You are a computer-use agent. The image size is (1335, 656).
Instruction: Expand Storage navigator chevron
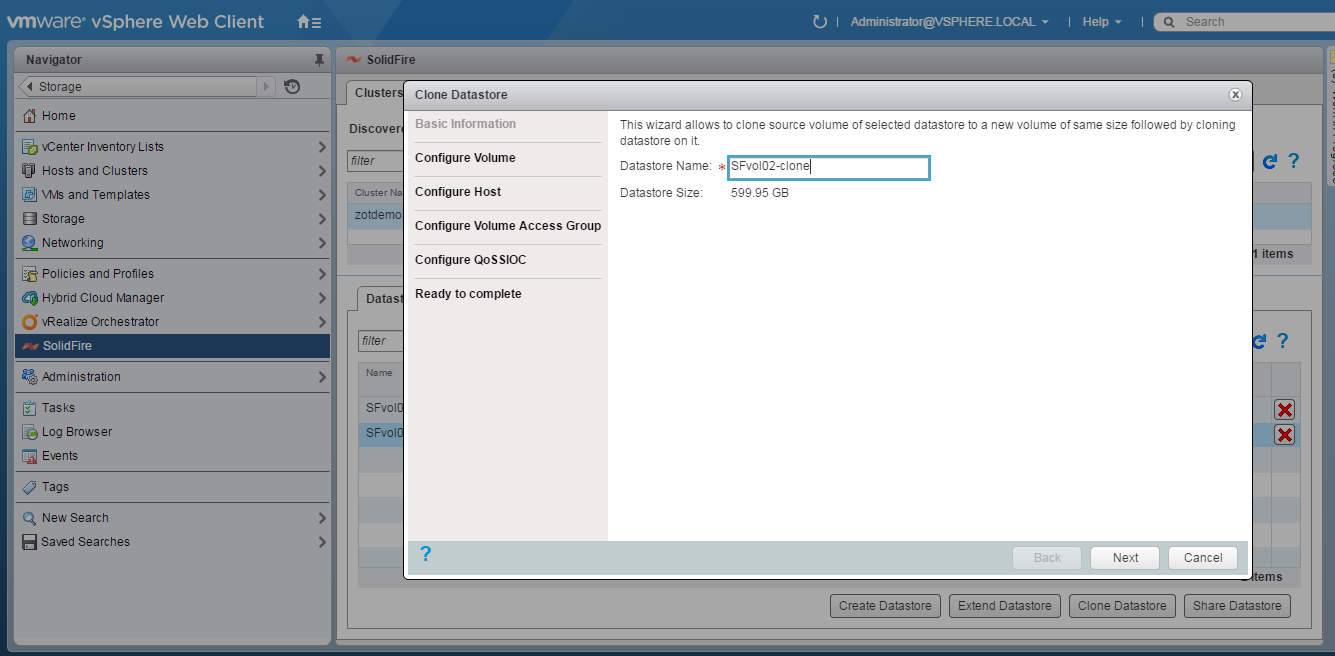coord(322,219)
